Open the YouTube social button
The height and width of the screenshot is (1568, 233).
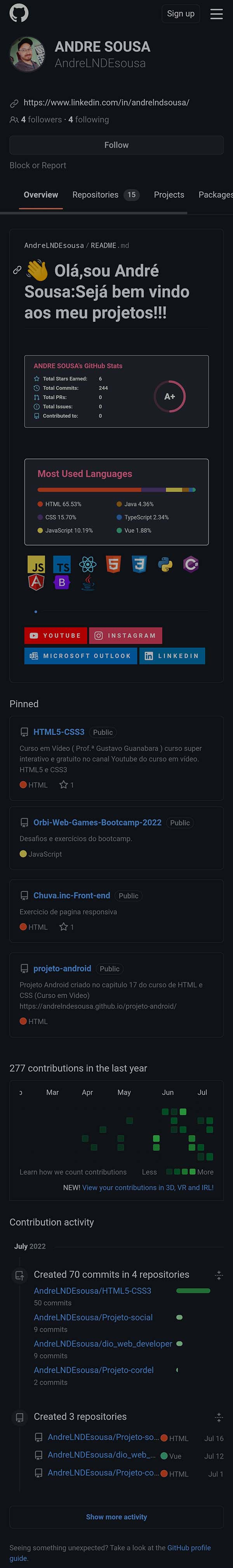pyautogui.click(x=56, y=635)
